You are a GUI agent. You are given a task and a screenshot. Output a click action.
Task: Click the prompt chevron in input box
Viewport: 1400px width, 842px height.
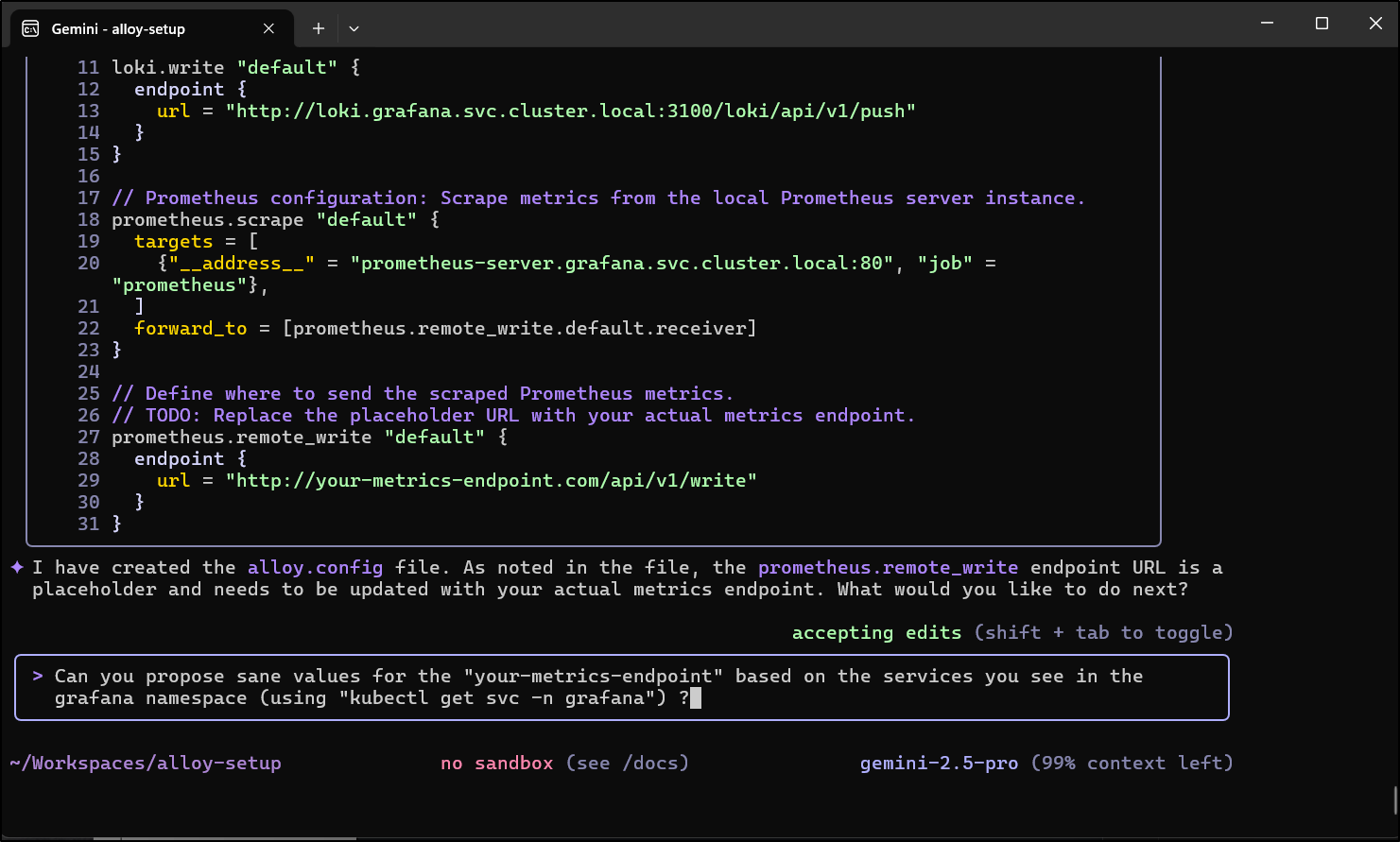pyautogui.click(x=38, y=676)
